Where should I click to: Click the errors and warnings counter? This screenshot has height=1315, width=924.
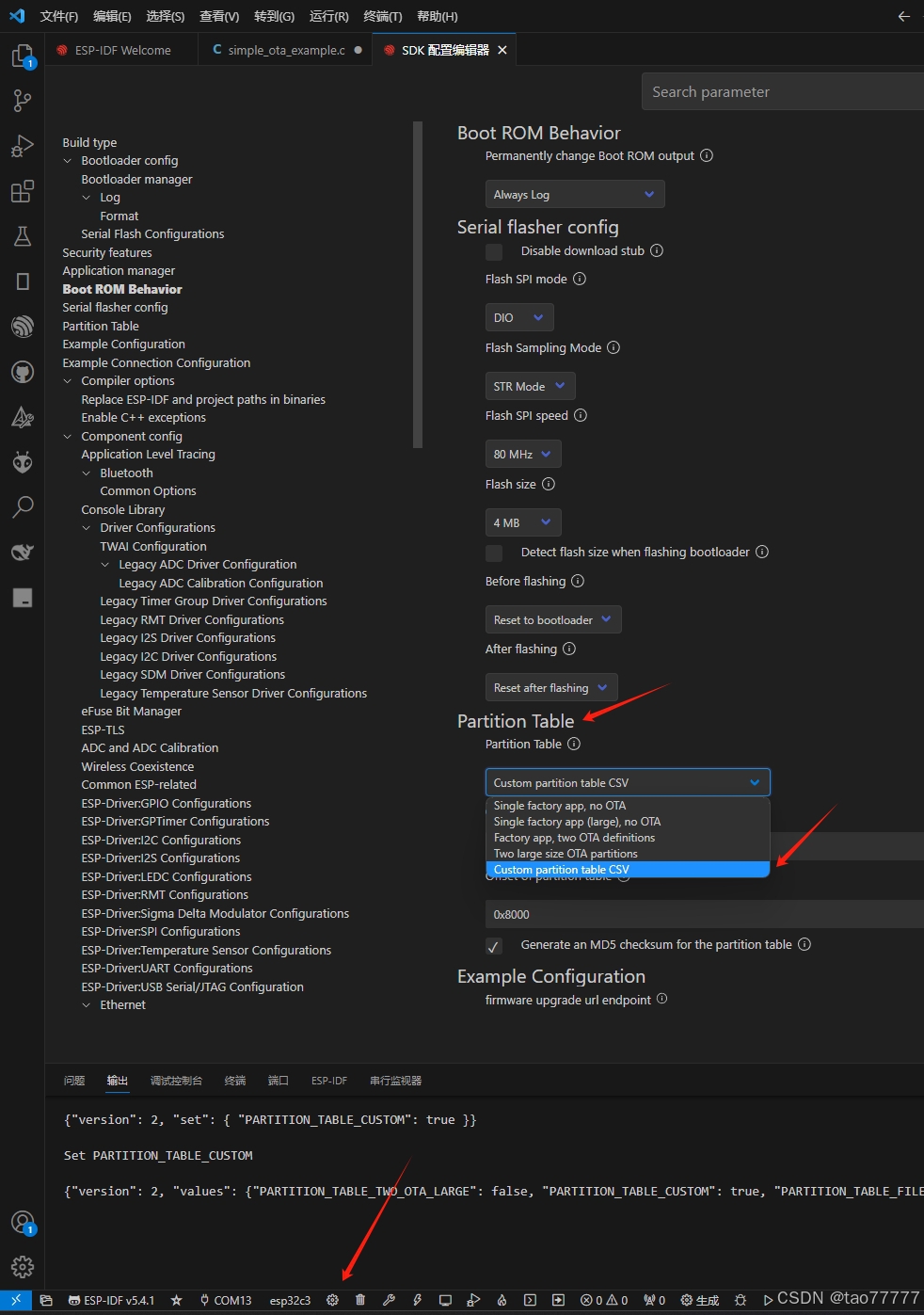tap(604, 1300)
